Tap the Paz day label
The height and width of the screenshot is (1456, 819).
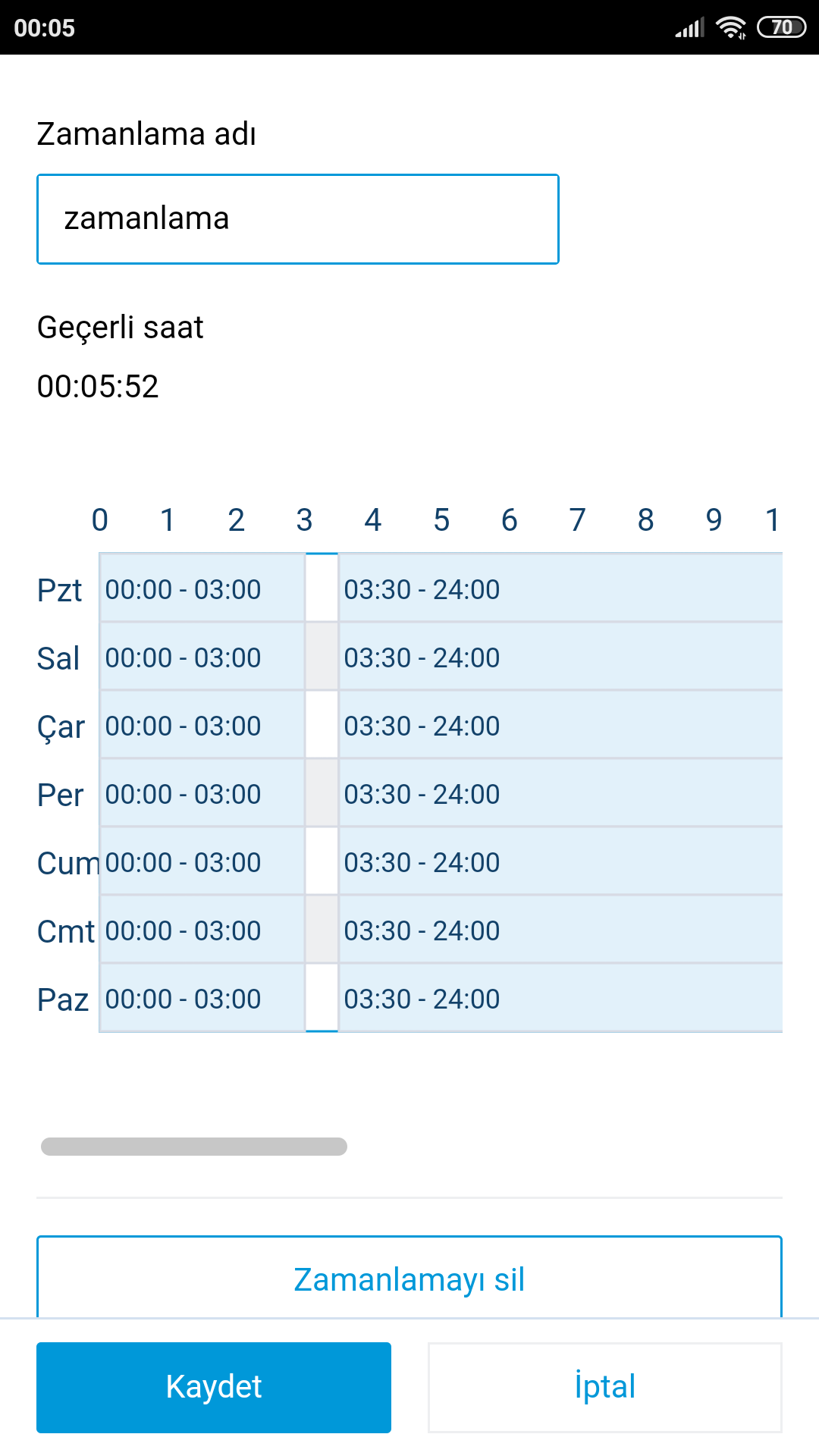pos(63,999)
